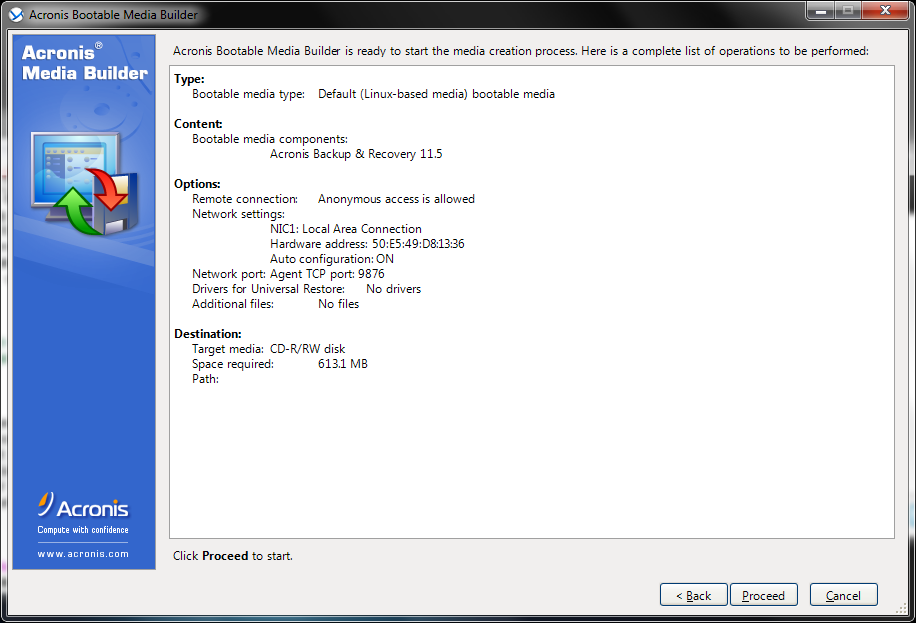Select 'Anonymous access is allowed' value
916x623 pixels.
396,199
